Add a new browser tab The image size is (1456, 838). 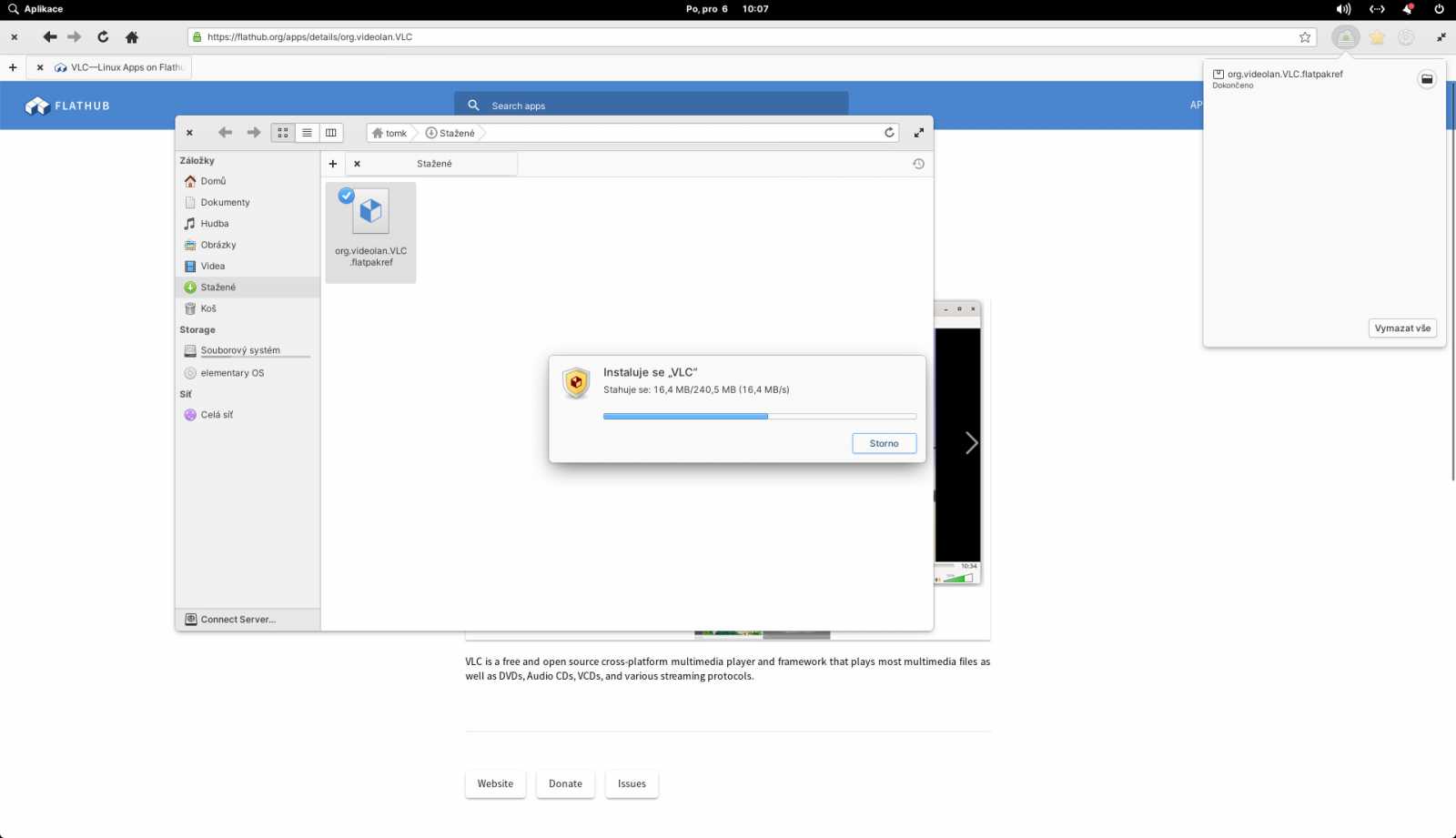[x=13, y=67]
